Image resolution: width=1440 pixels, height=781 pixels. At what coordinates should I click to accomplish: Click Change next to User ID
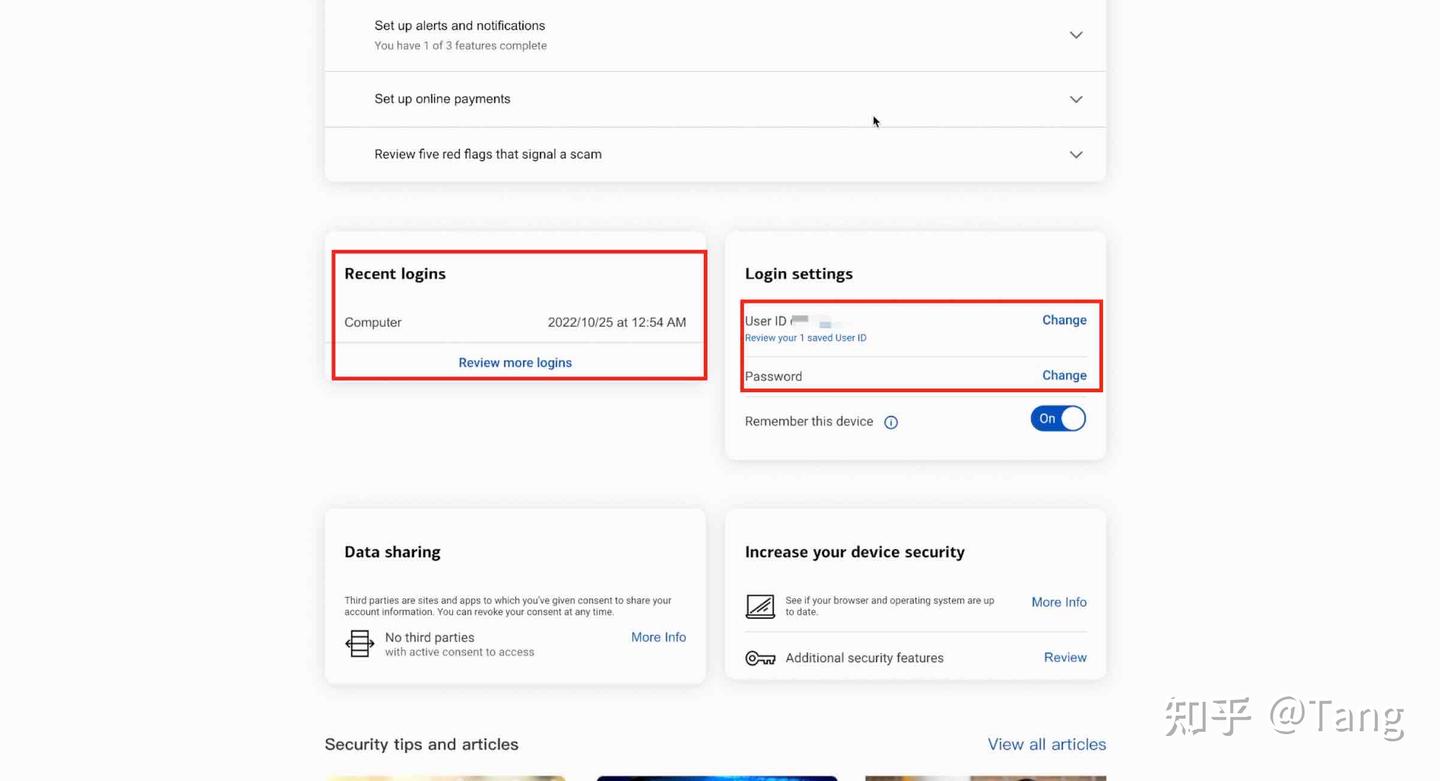(x=1064, y=320)
